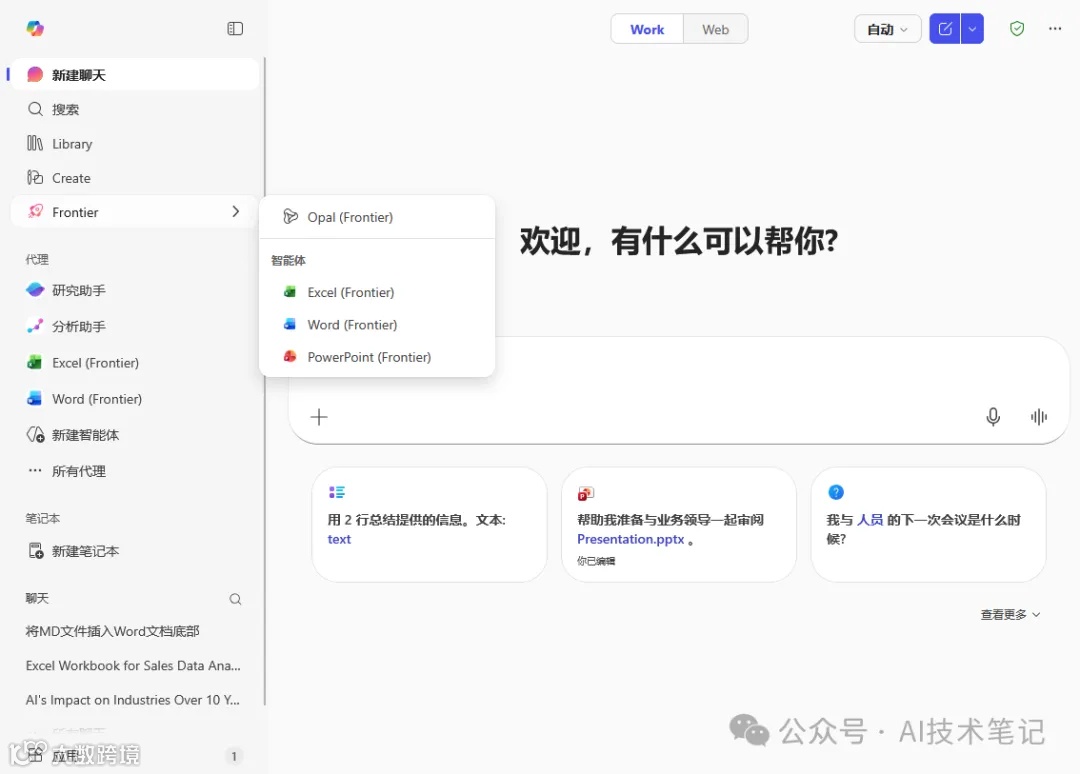Open Word (Frontier) in the sidebar
Screen dimensions: 1080x774
(135, 399)
